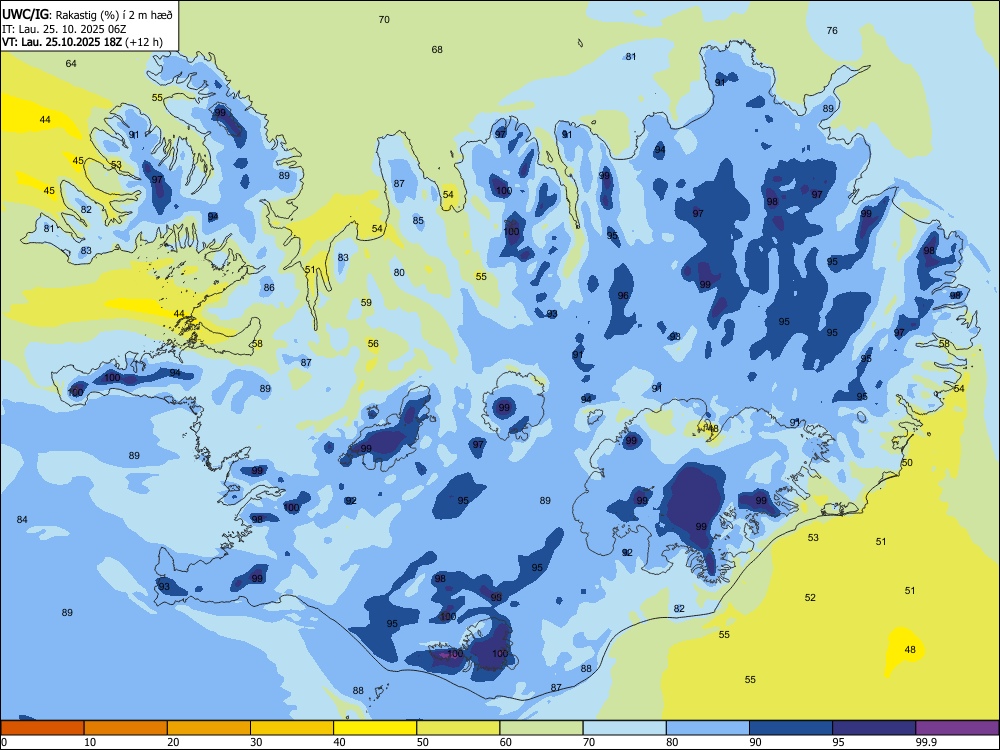Select the 52 humidity value on the map
The height and width of the screenshot is (750, 1000).
pyautogui.click(x=810, y=598)
